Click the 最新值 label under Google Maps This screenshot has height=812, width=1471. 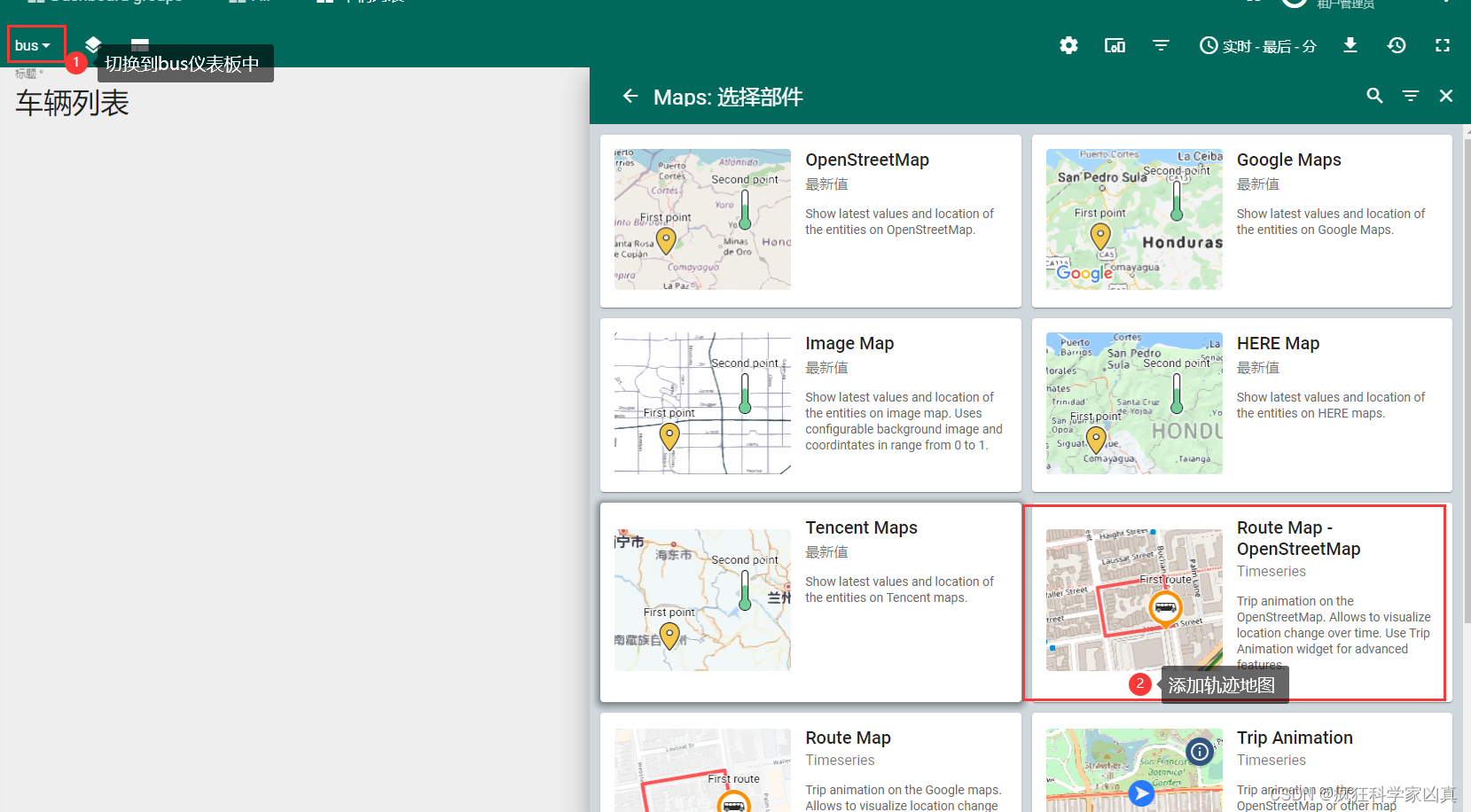click(1257, 184)
